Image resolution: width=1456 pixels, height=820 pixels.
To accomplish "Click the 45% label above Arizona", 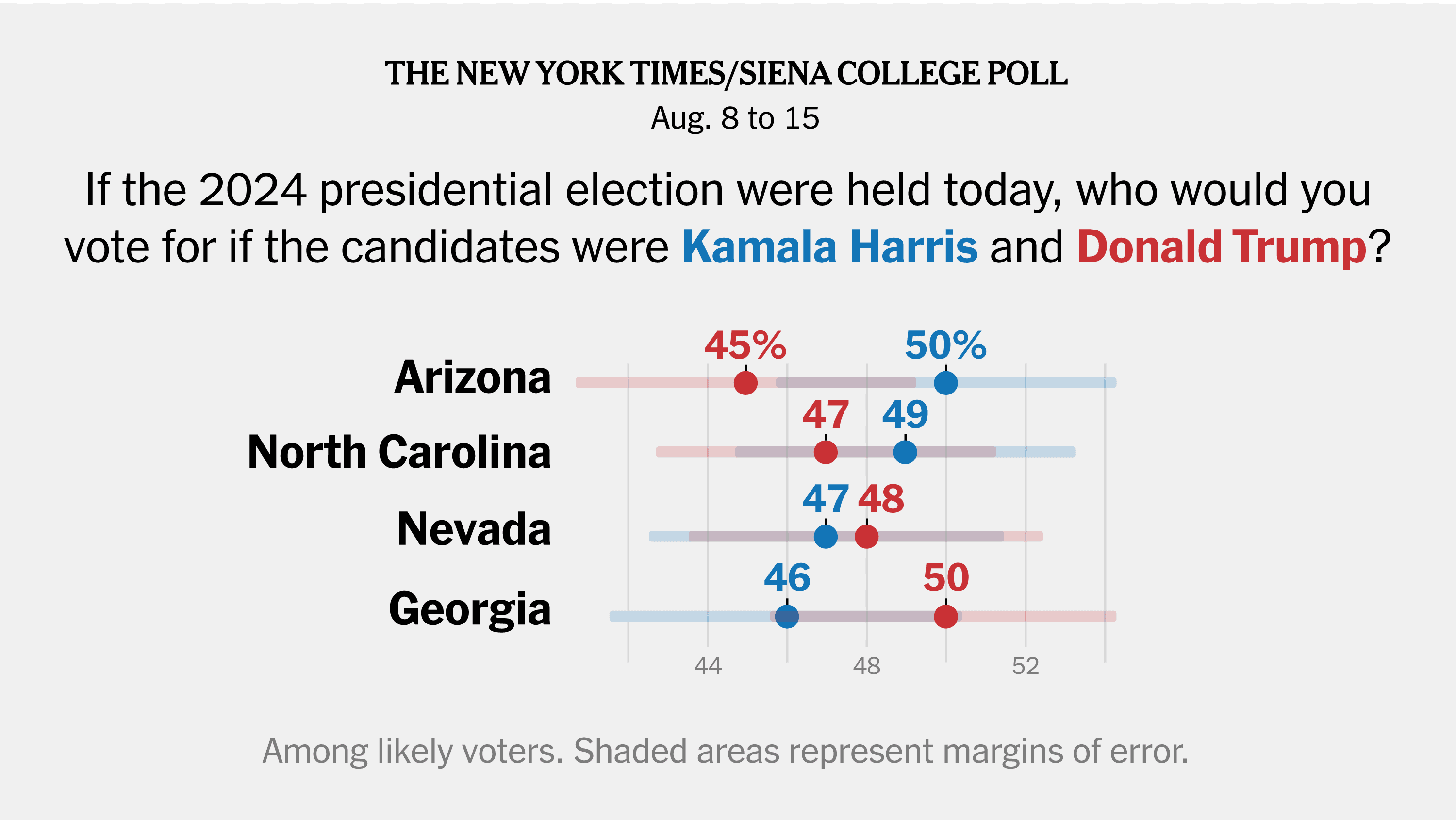I will (745, 345).
